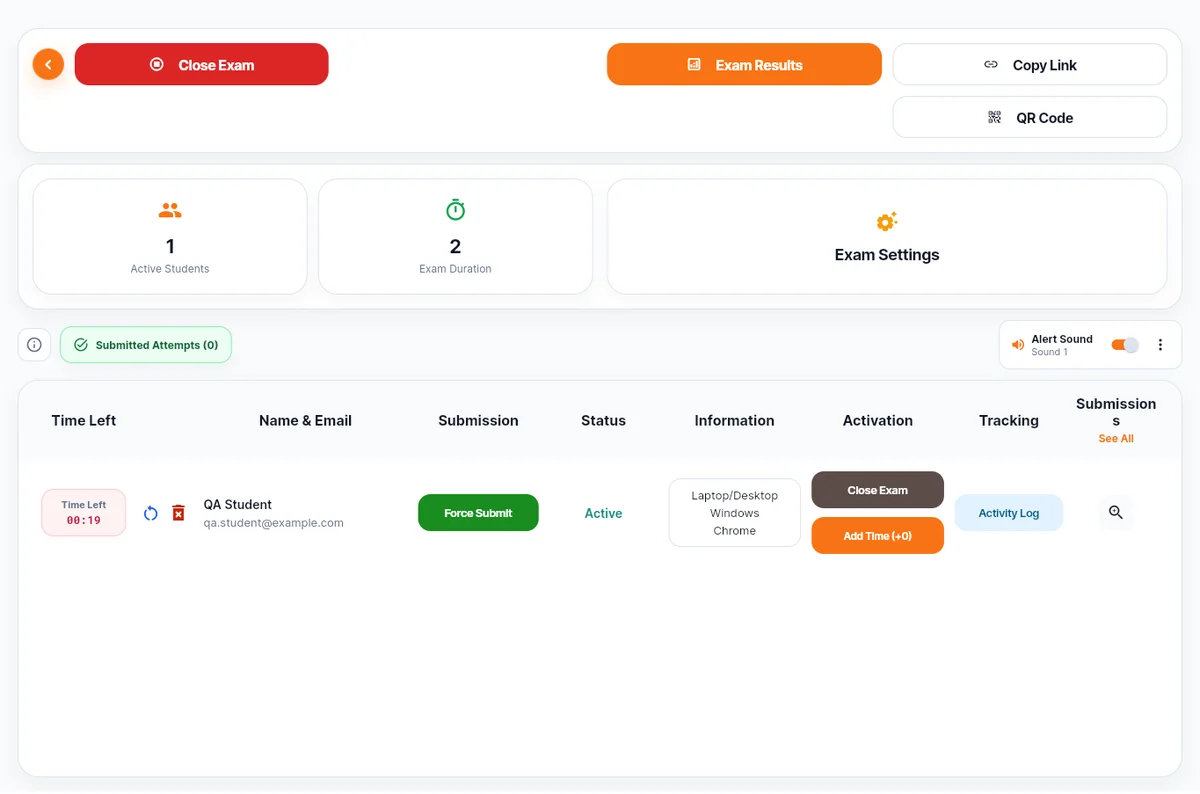Click the green stopwatch icon
The height and width of the screenshot is (794, 1200).
tap(455, 210)
